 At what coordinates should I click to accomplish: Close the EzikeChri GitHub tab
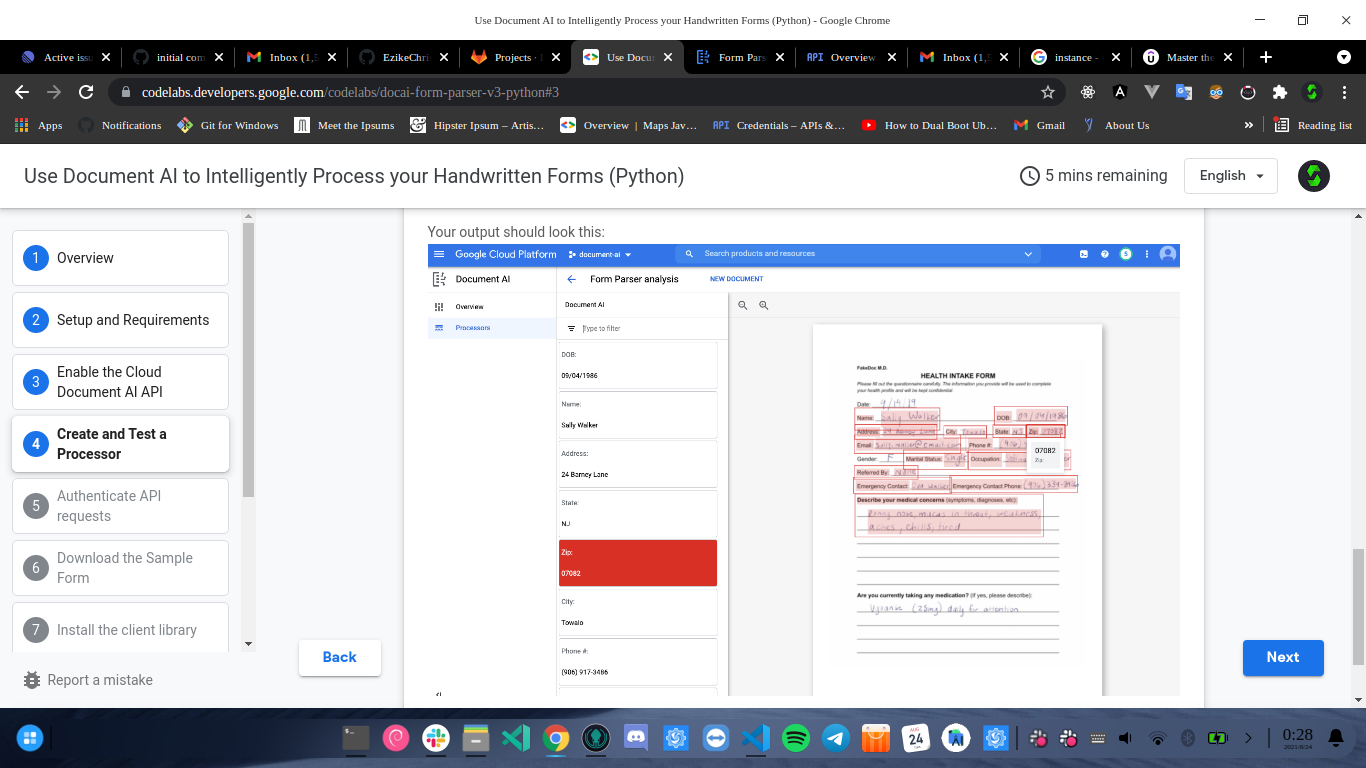pyautogui.click(x=443, y=57)
